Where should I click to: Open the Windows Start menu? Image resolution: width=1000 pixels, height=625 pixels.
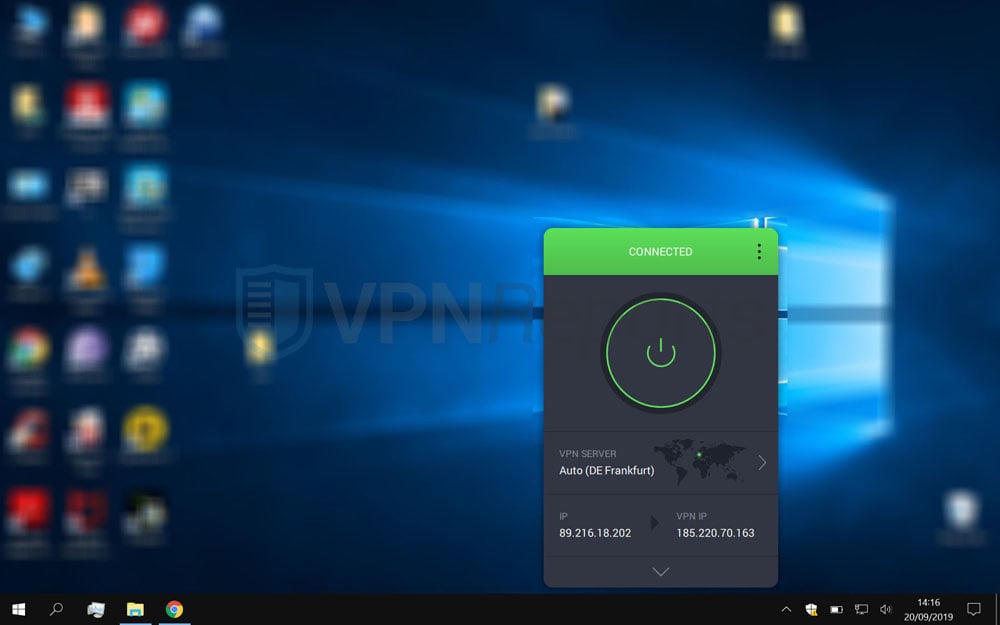18,609
